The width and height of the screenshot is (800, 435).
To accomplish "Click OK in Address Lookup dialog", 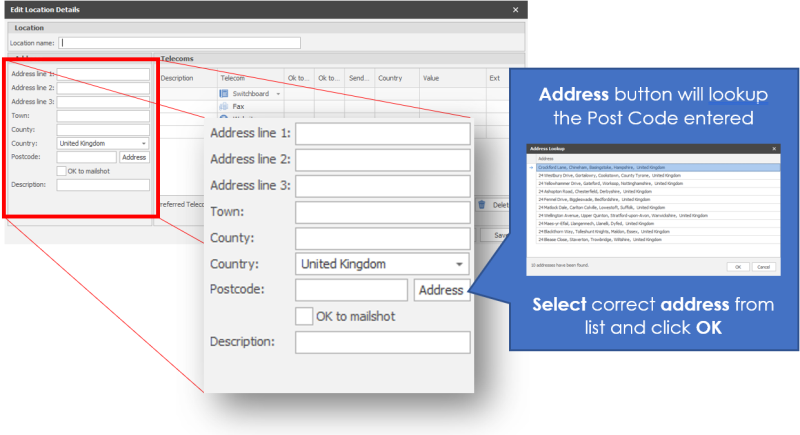I will click(737, 267).
